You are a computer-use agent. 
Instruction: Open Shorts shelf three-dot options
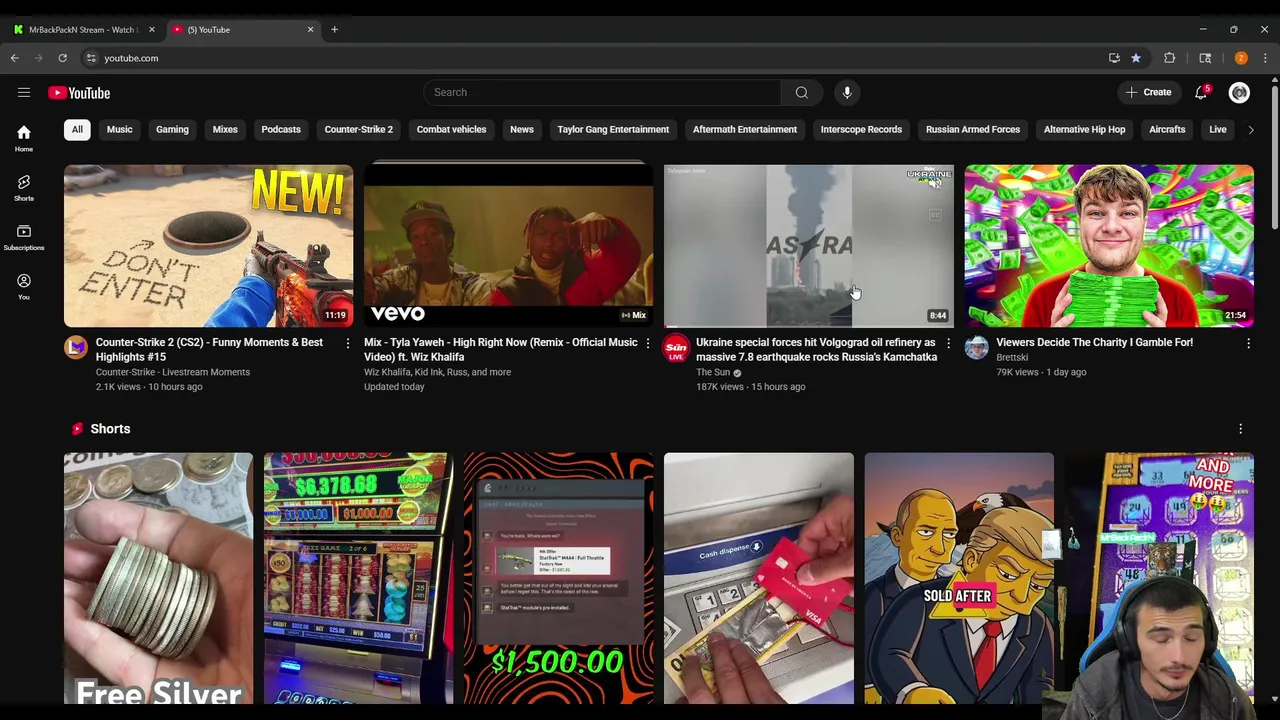1241,429
